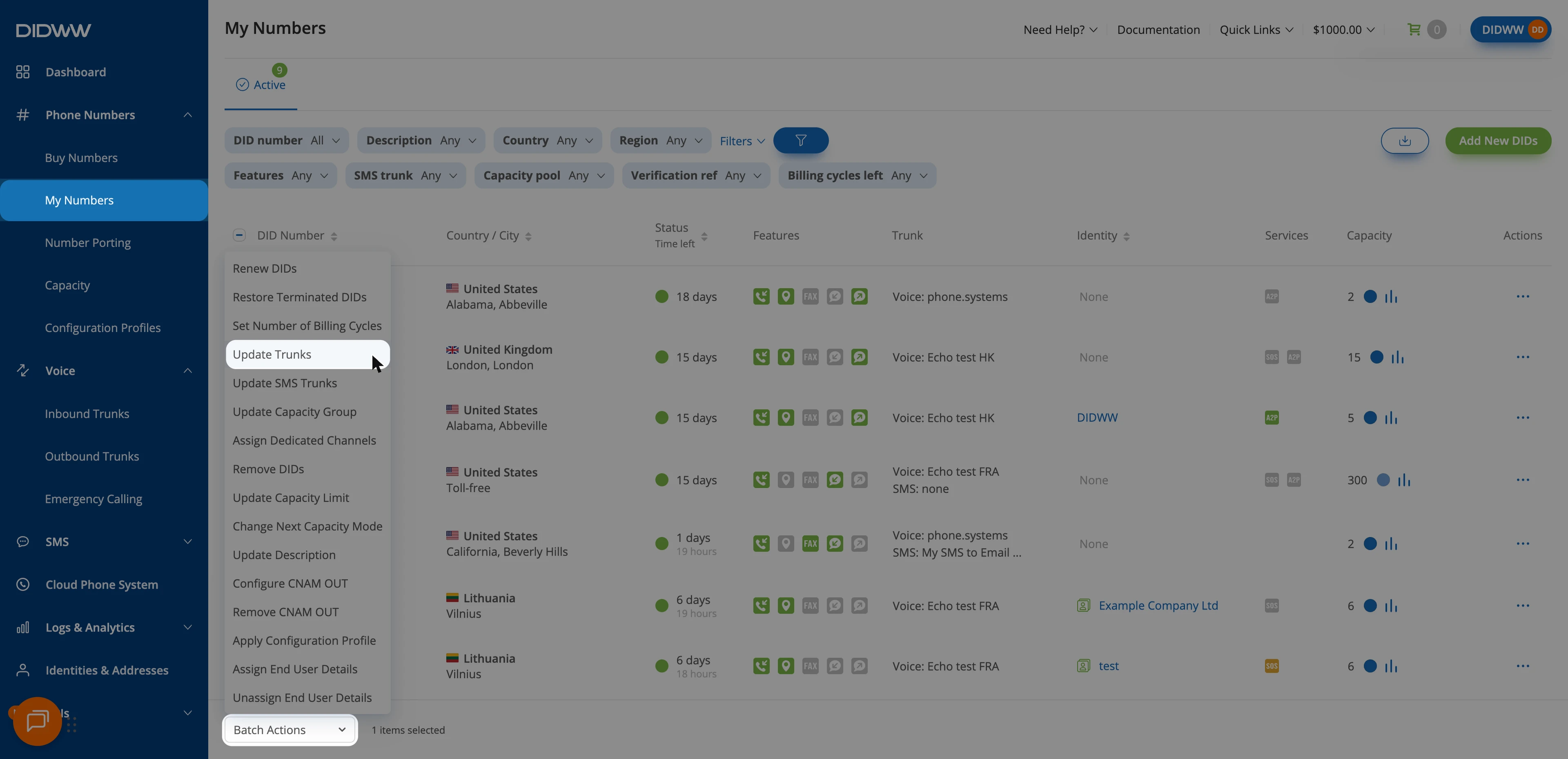Viewport: 1568px width, 759px height.
Task: Expand the Filters options
Action: [x=742, y=141]
